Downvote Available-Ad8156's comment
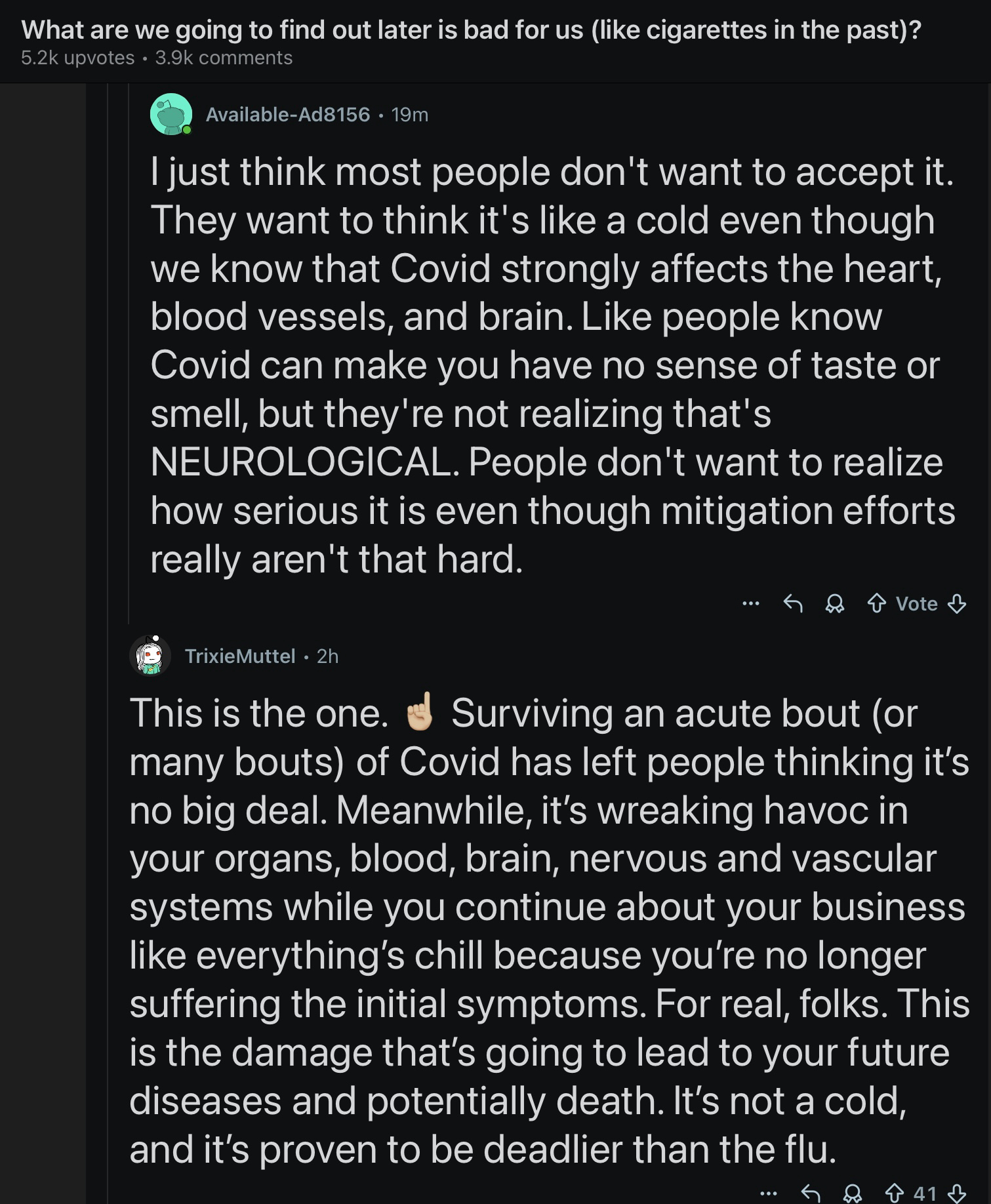 (x=958, y=603)
